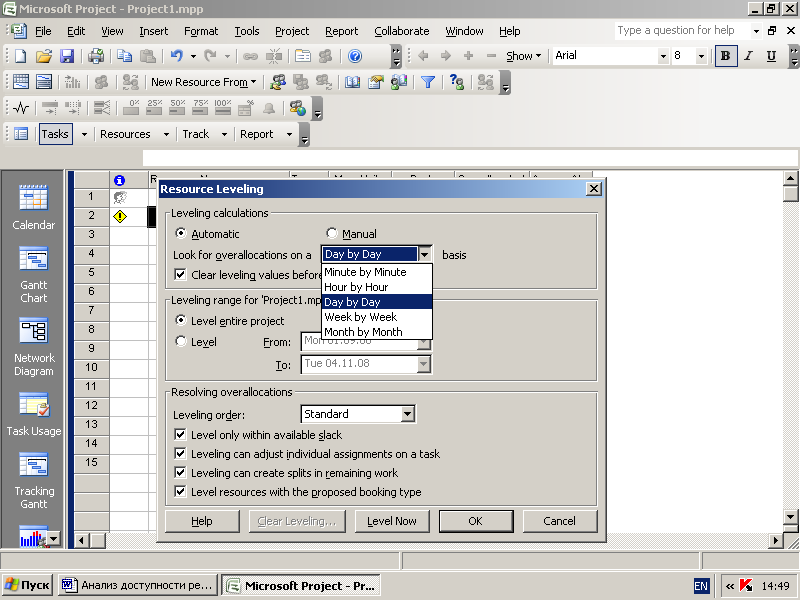
Task: Open Calendar view in View Bar
Action: 34,208
